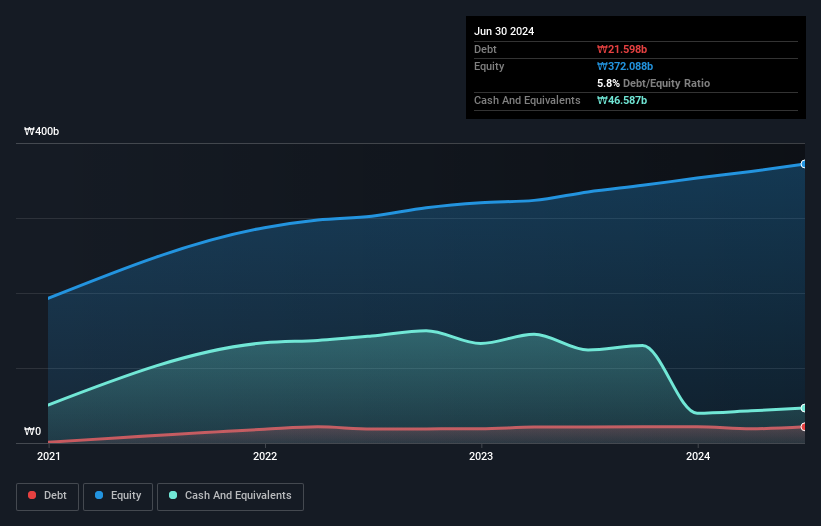821x526 pixels.
Task: Click the Debt endpoint marker on chart
Action: 804,427
